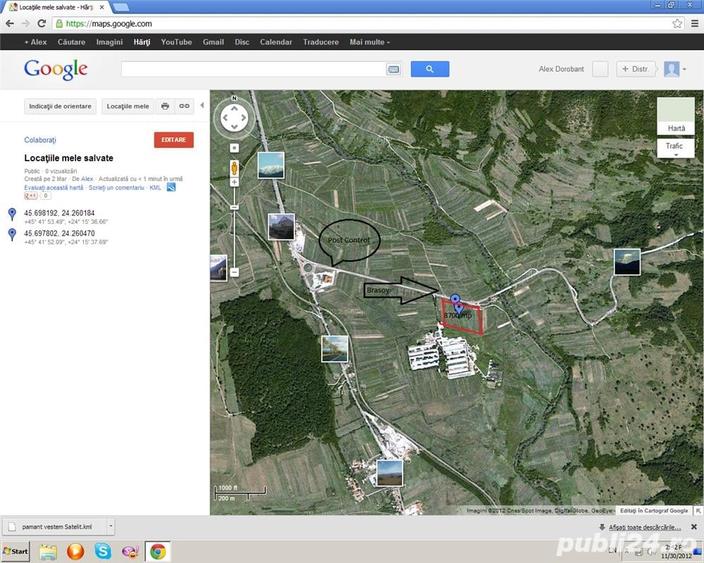
Task: Click Afișați toate descărcările link
Action: 645,527
